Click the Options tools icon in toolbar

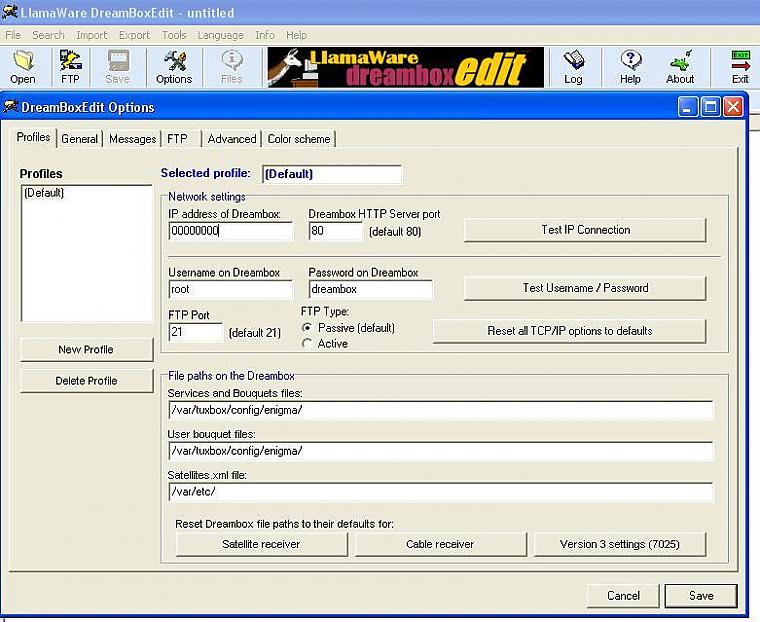(174, 67)
